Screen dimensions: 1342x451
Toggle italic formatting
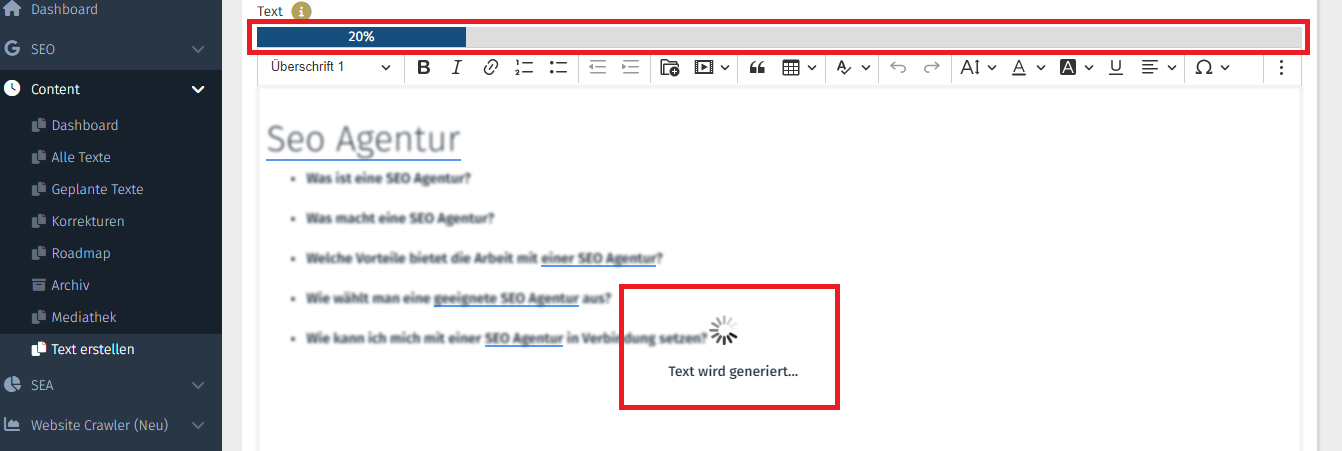coord(456,67)
